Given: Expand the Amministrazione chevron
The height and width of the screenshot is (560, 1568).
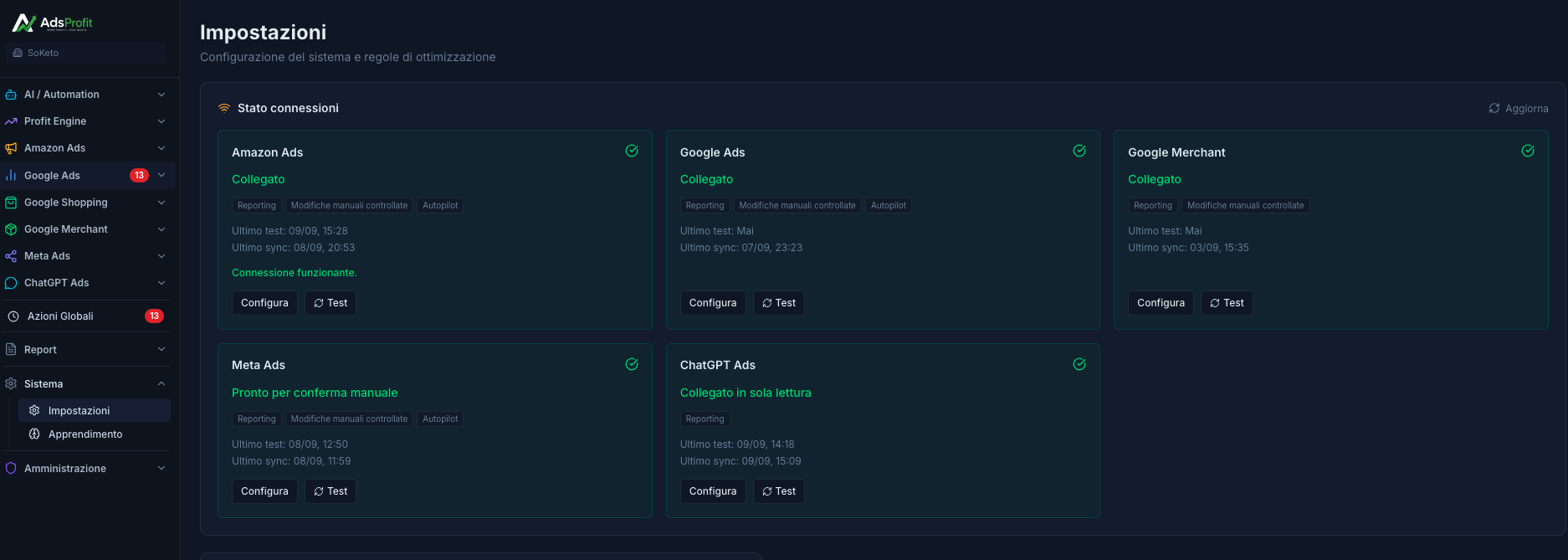Looking at the screenshot, I should [x=161, y=469].
